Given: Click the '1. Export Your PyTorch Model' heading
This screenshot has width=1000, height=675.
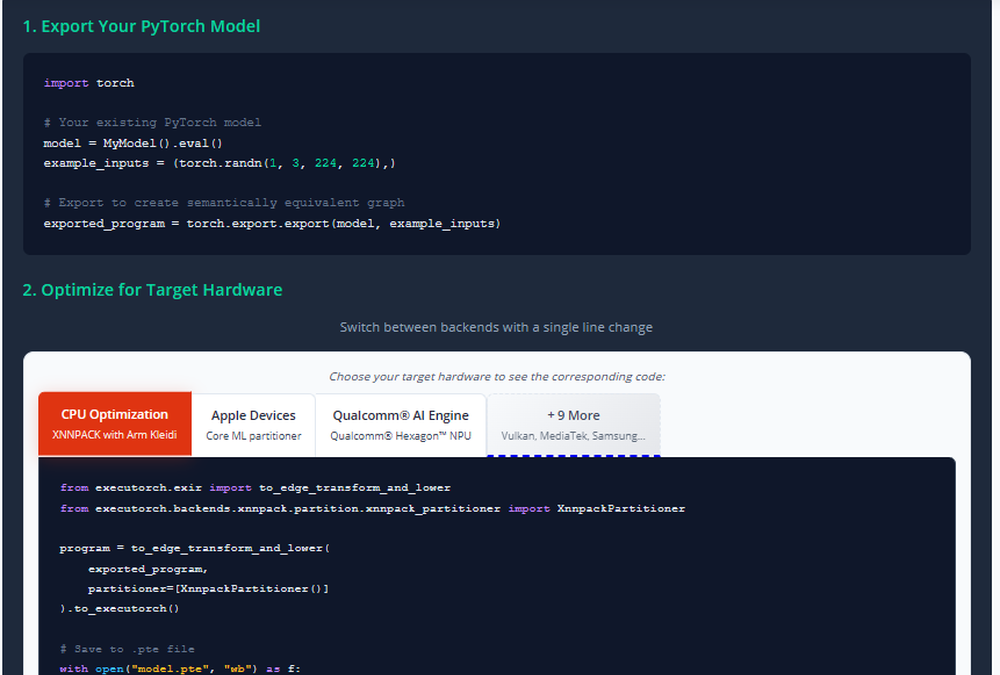Looking at the screenshot, I should tap(141, 26).
